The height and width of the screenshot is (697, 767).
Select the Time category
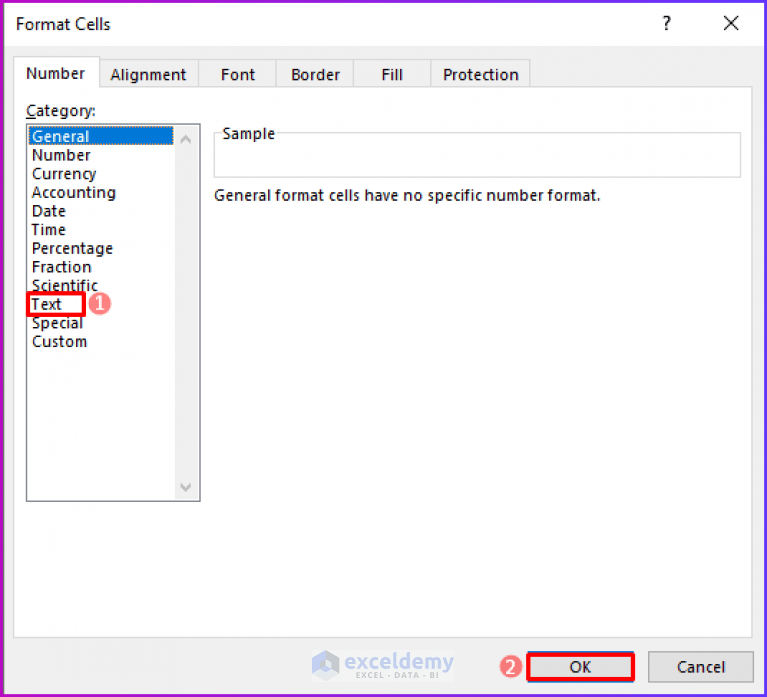[x=101, y=229]
